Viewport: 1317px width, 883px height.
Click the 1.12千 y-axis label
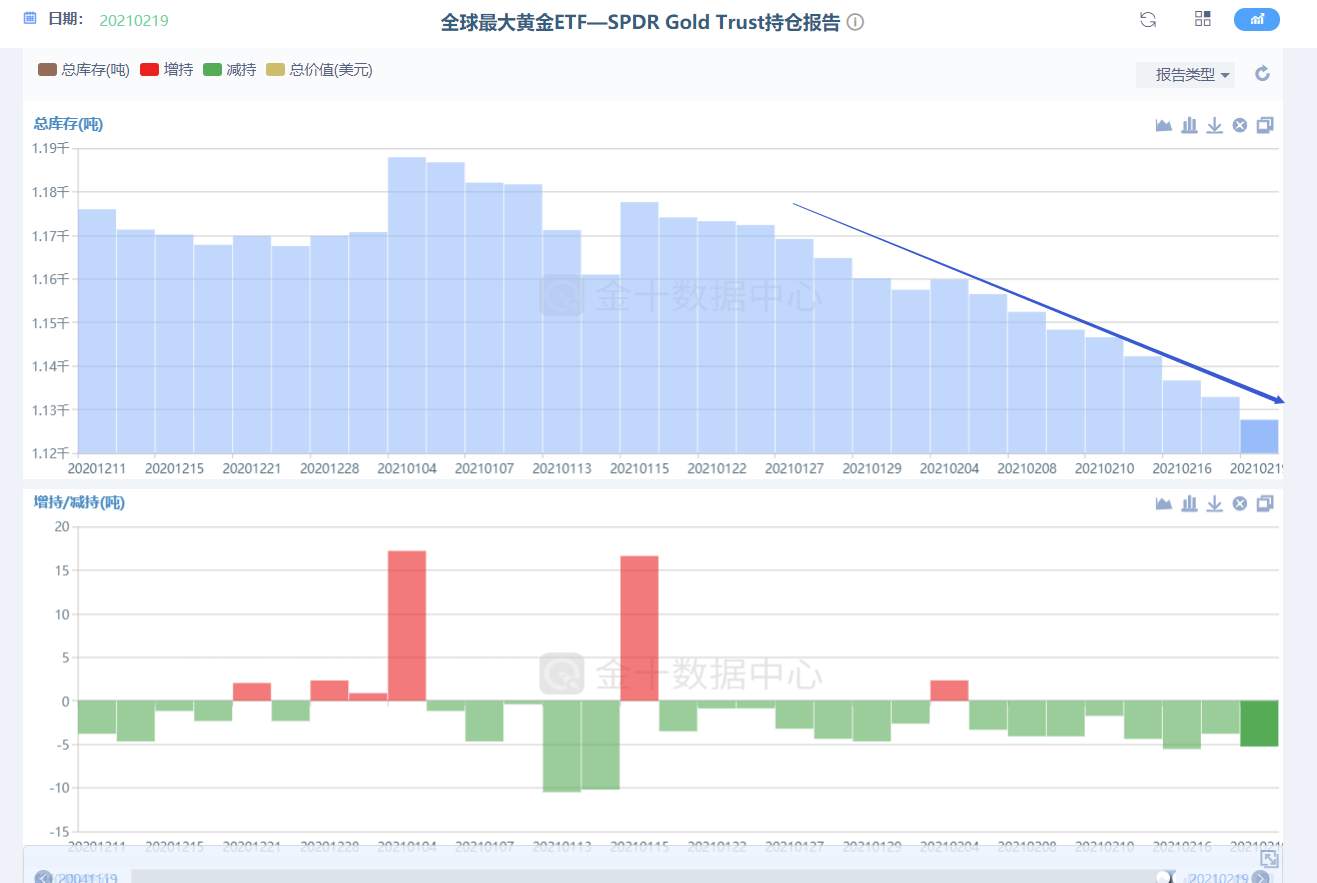52,453
